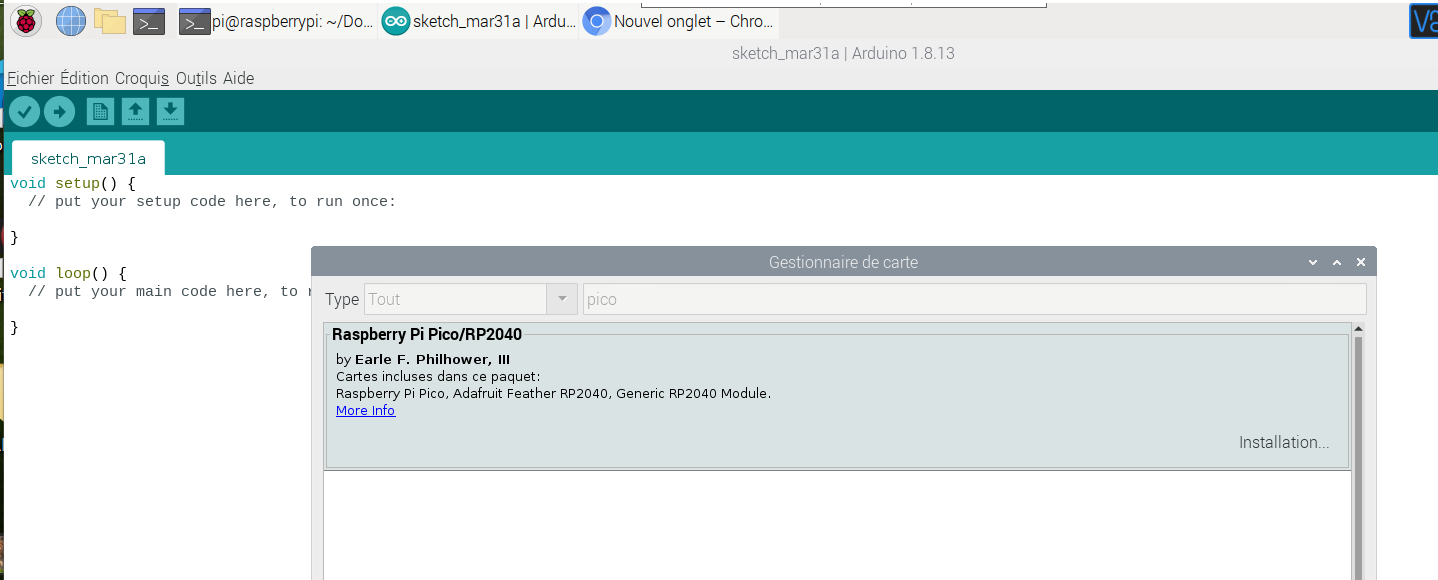
Task: Click the 'Cartes incluses dans ce paquet' line
Action: (x=438, y=377)
